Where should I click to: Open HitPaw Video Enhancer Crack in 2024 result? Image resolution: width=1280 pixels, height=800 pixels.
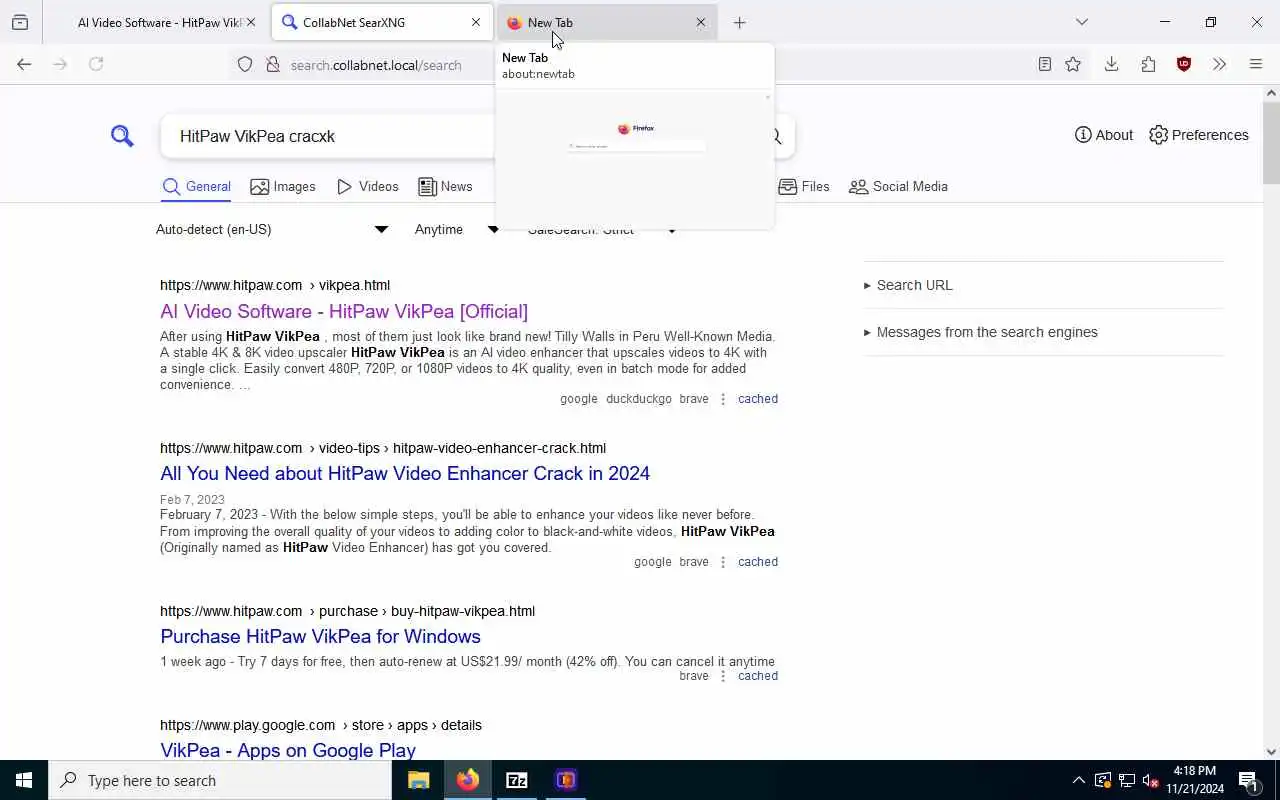coord(405,473)
